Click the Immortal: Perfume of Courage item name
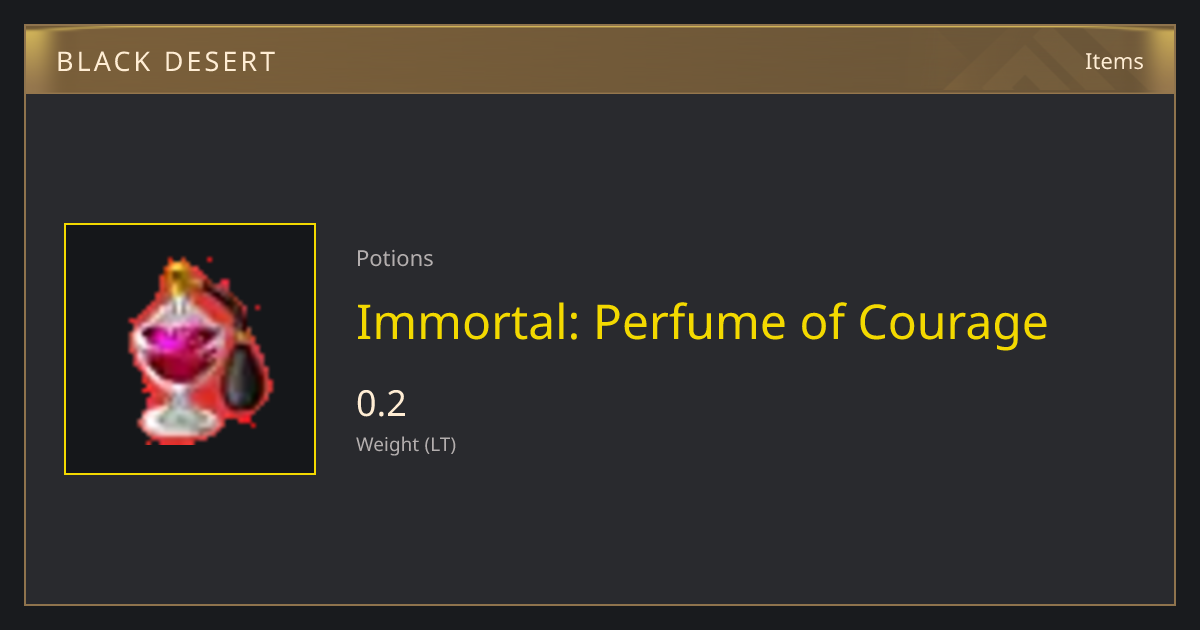 (702, 322)
